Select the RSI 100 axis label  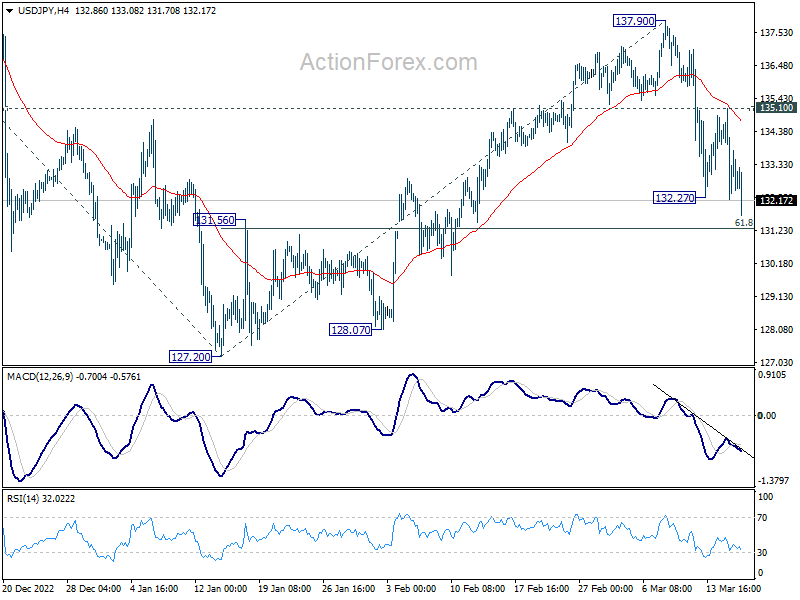coord(766,497)
